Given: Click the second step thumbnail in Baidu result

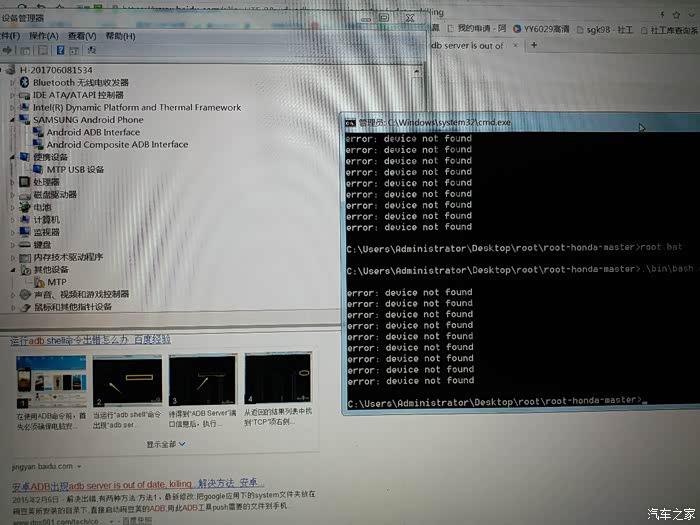Looking at the screenshot, I should [x=126, y=380].
